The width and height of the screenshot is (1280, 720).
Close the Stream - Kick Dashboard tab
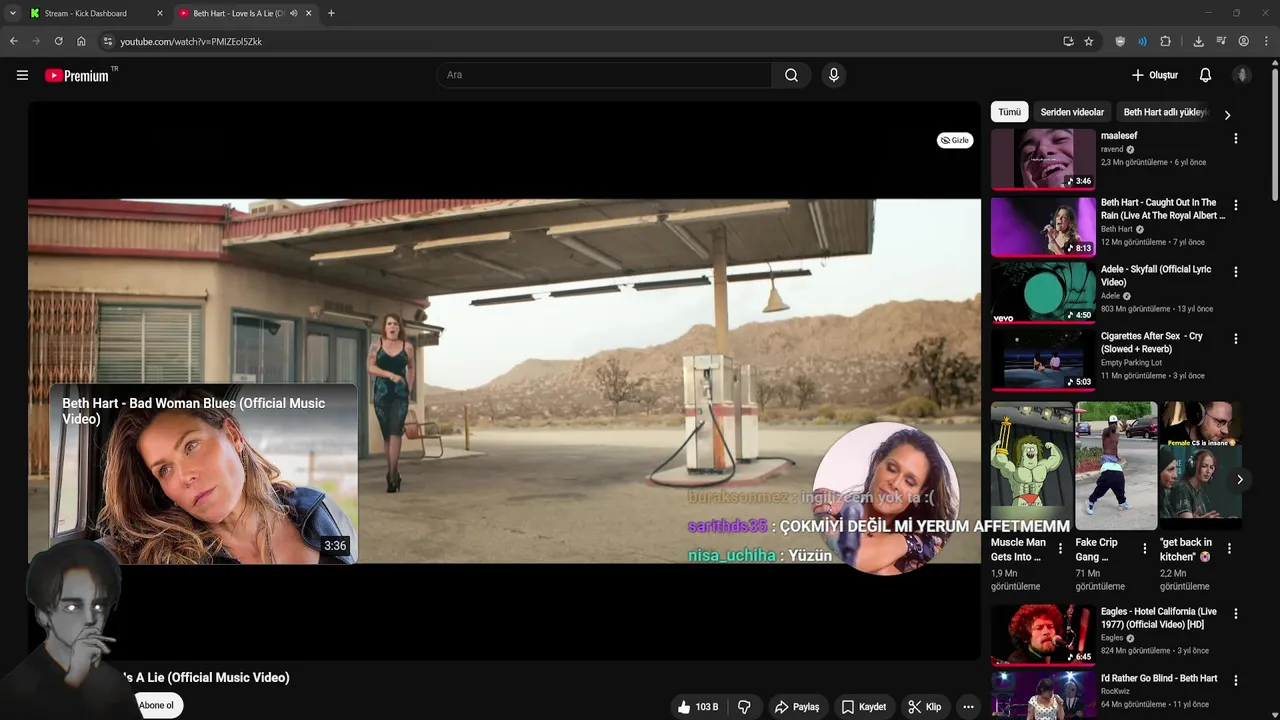[159, 13]
